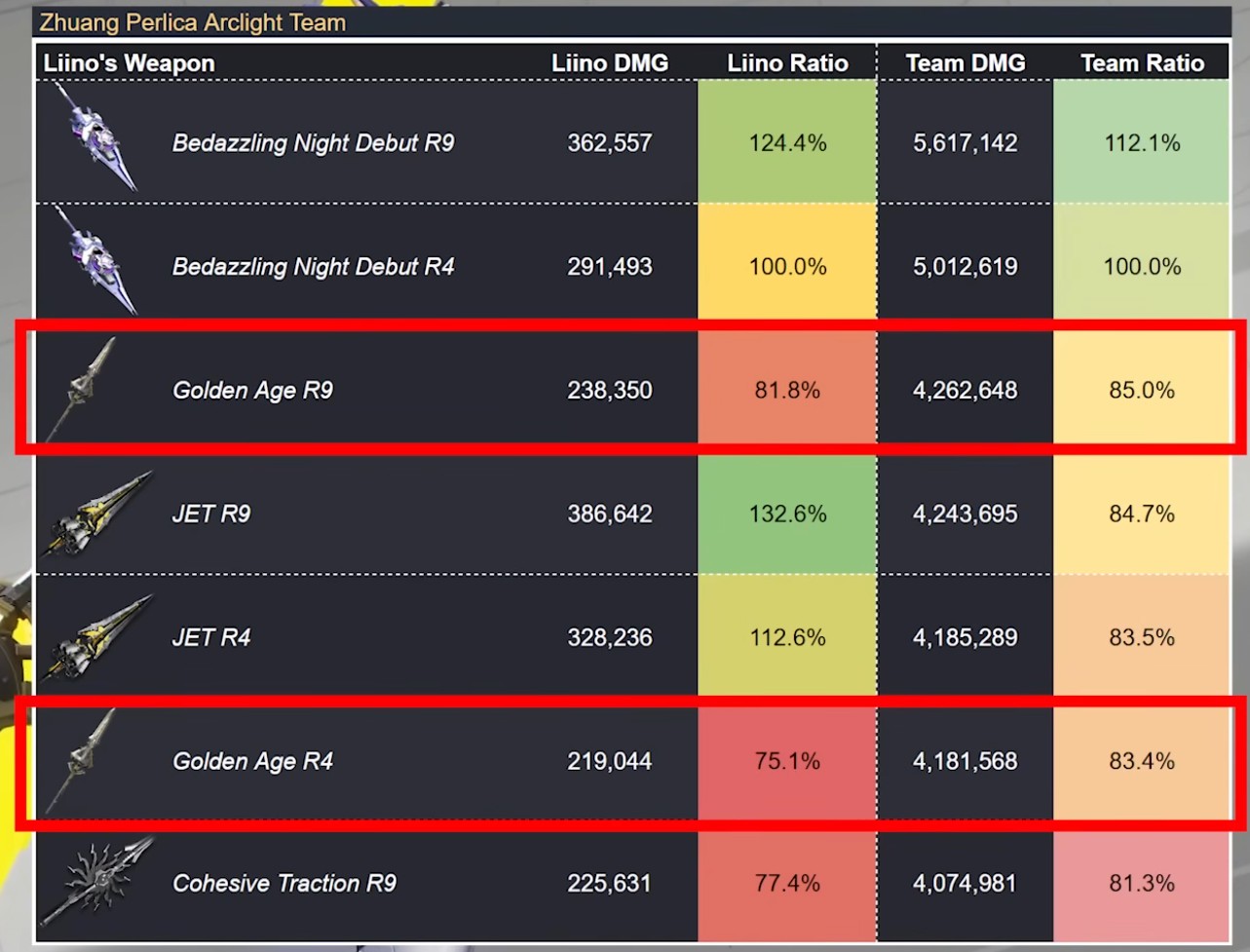Select the Golden Age R9 weapon name
The height and width of the screenshot is (952, 1250).
tap(252, 391)
